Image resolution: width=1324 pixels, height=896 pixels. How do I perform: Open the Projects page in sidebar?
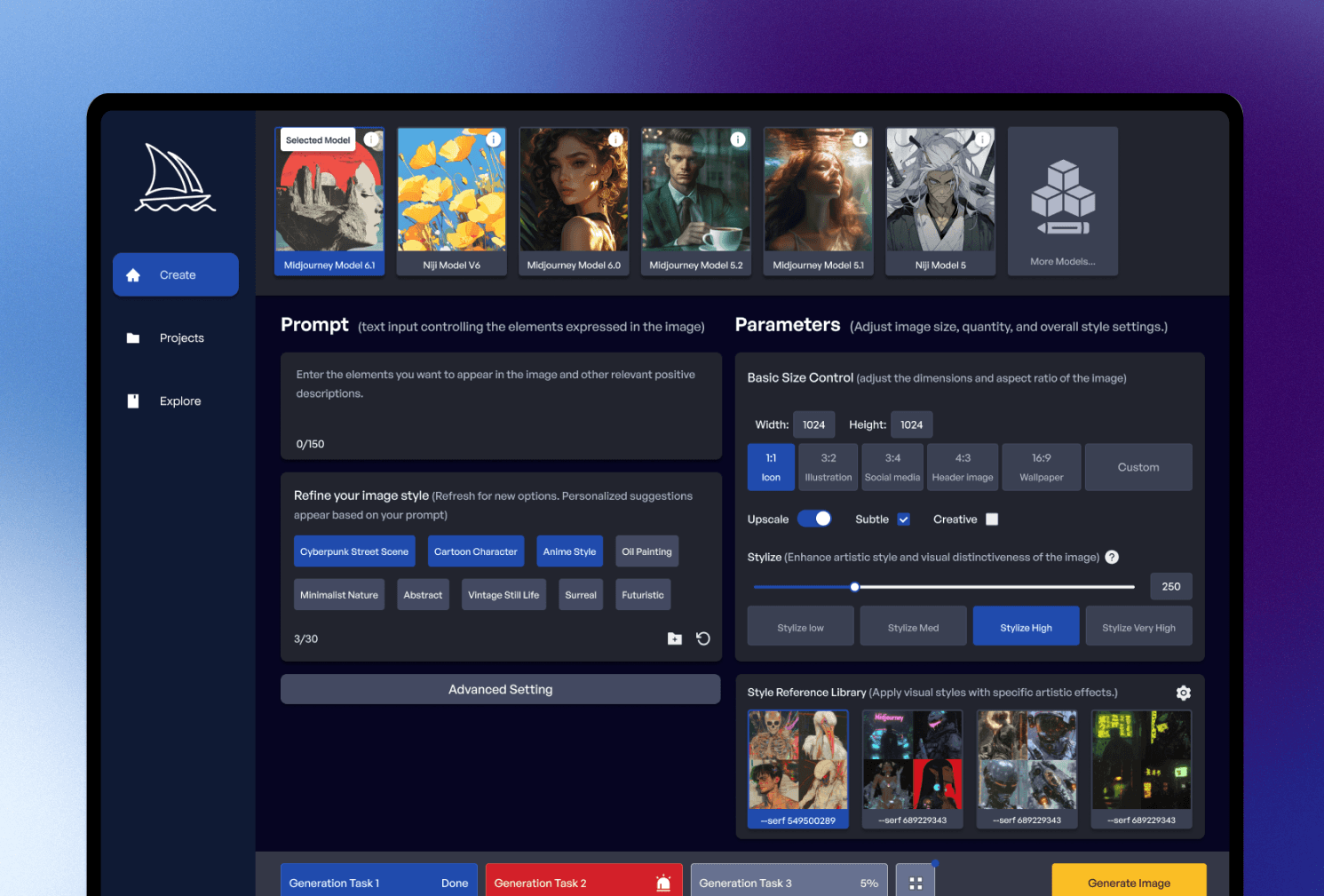pyautogui.click(x=176, y=338)
